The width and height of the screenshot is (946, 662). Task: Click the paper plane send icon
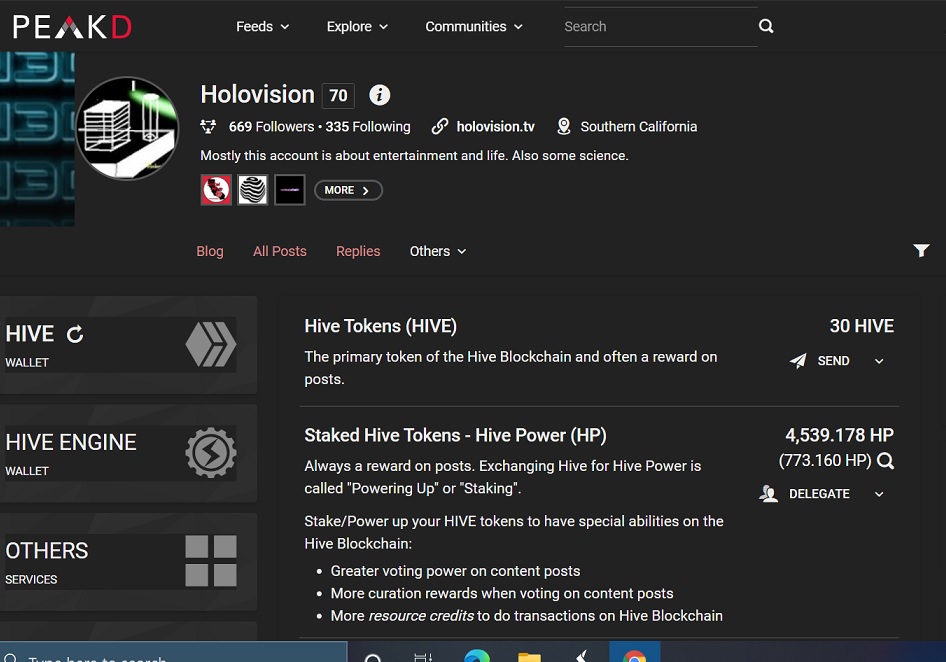(798, 361)
